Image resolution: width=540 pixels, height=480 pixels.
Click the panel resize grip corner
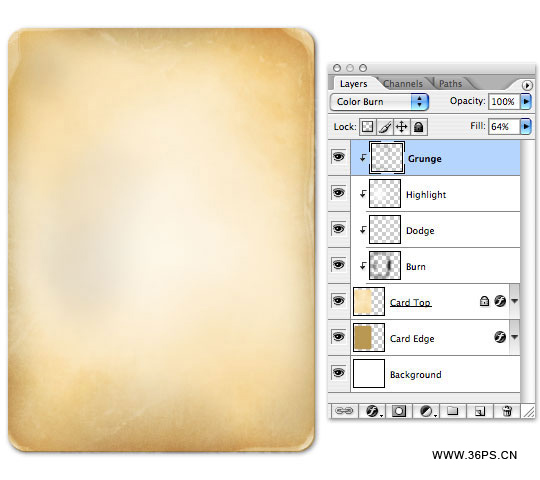click(528, 411)
